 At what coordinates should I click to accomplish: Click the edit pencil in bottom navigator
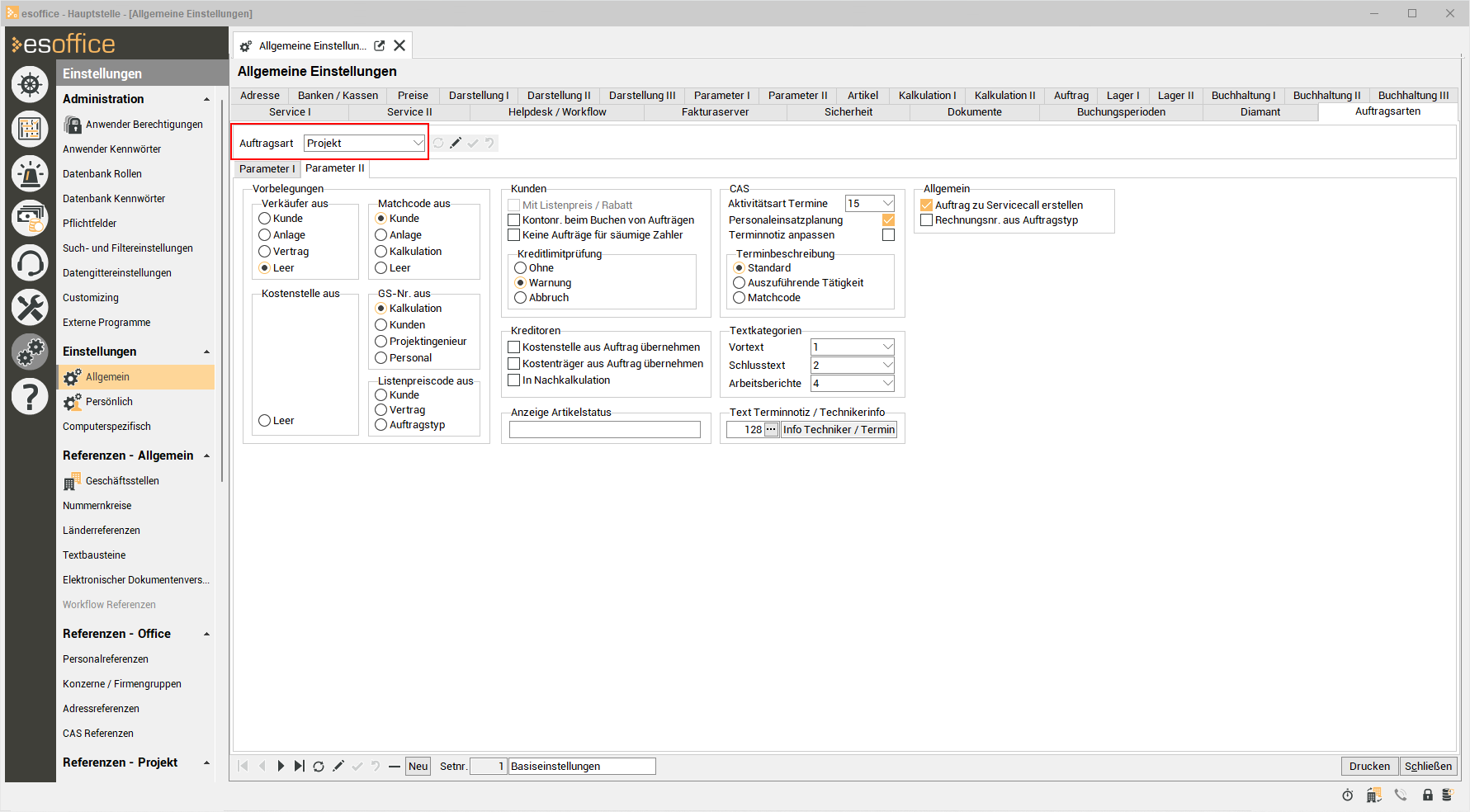[x=338, y=766]
